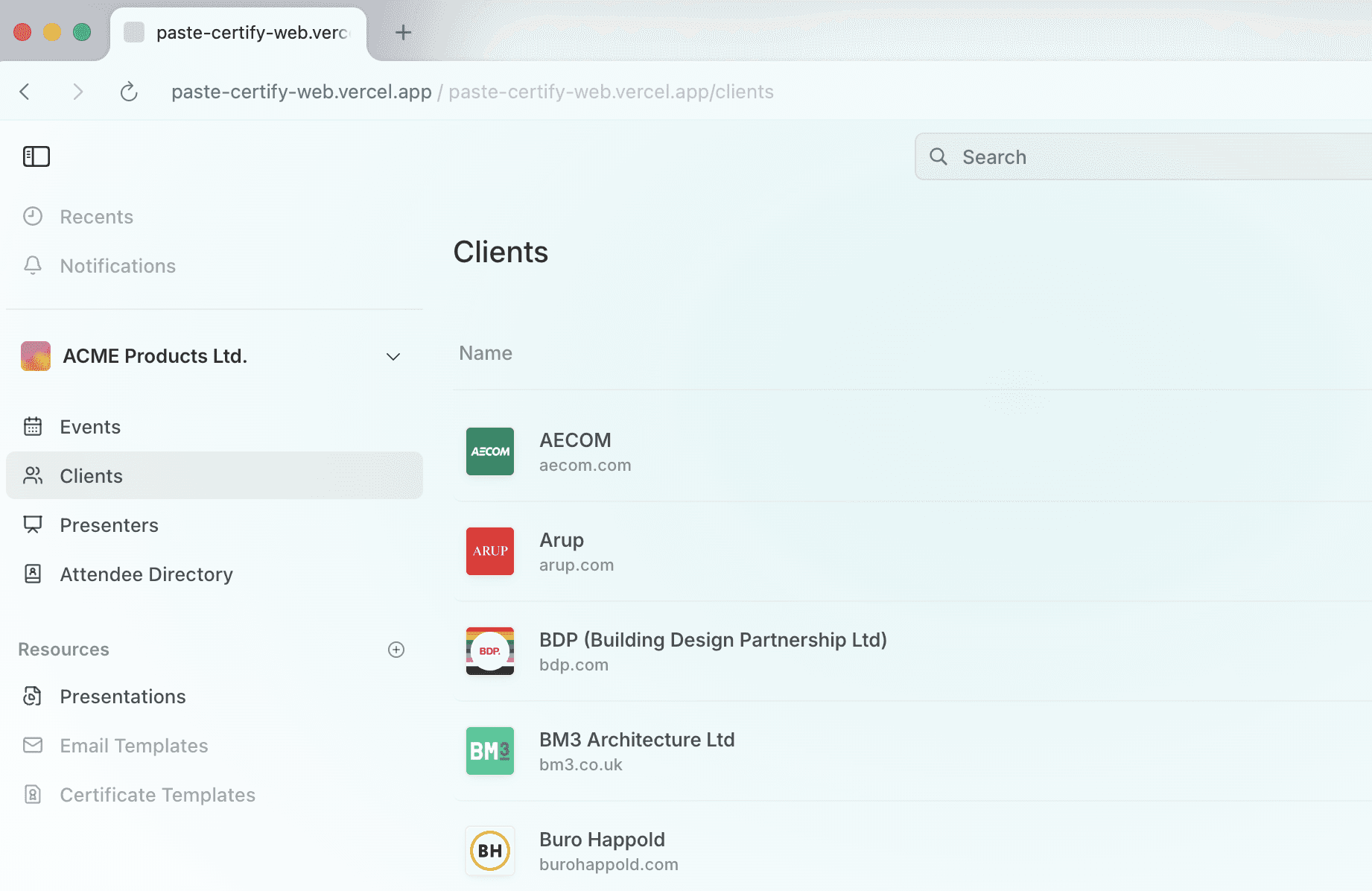Select the Clients sidebar item
The image size is (1372, 891).
pyautogui.click(x=215, y=475)
